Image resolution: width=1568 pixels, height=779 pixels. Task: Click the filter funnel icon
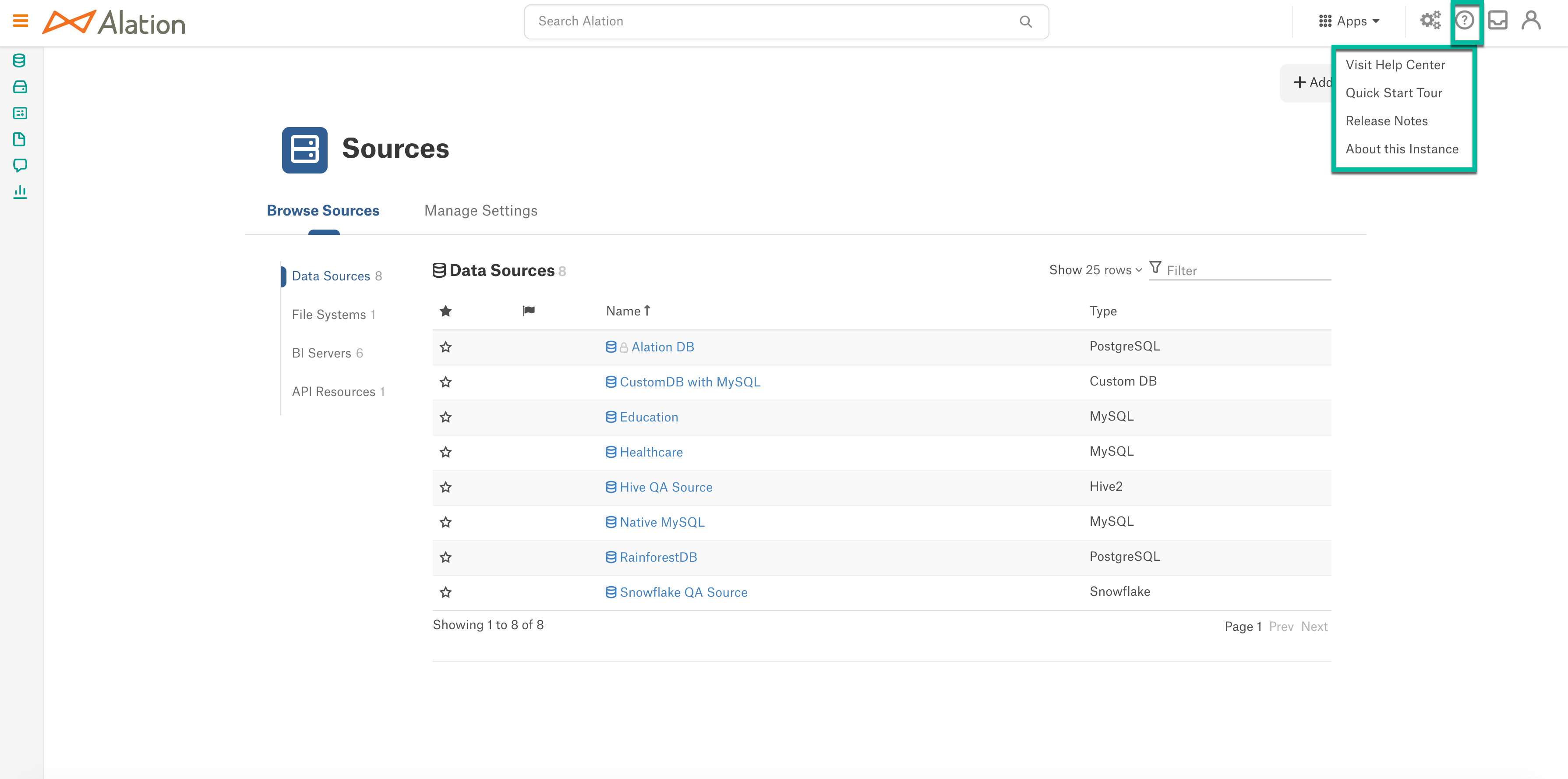point(1155,268)
